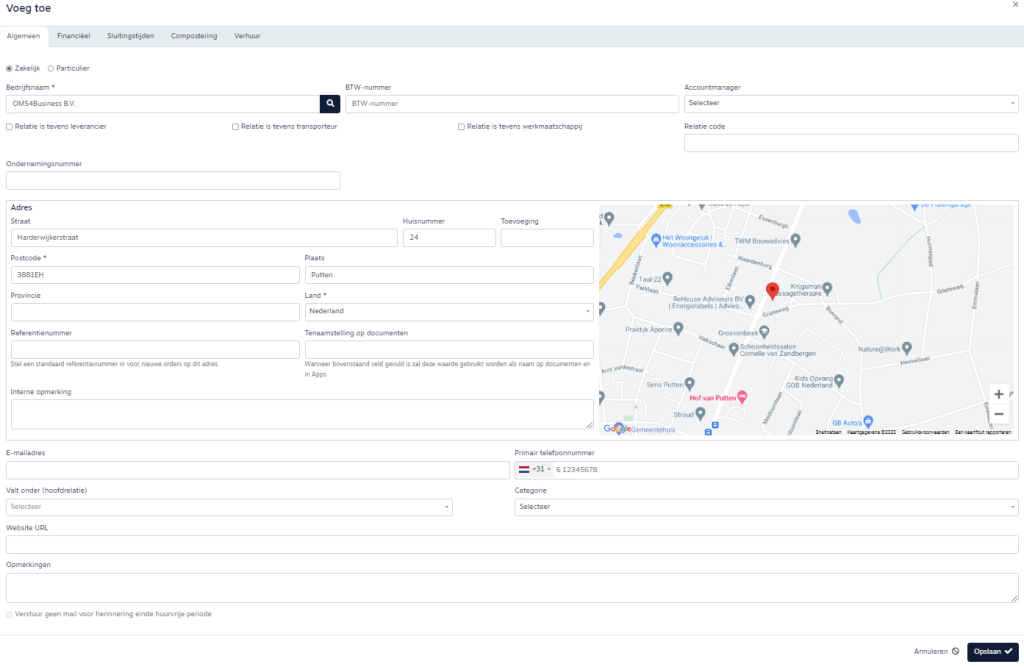Open the Accountmanager dropdown
Viewport: 1024px width, 667px height.
[x=850, y=103]
